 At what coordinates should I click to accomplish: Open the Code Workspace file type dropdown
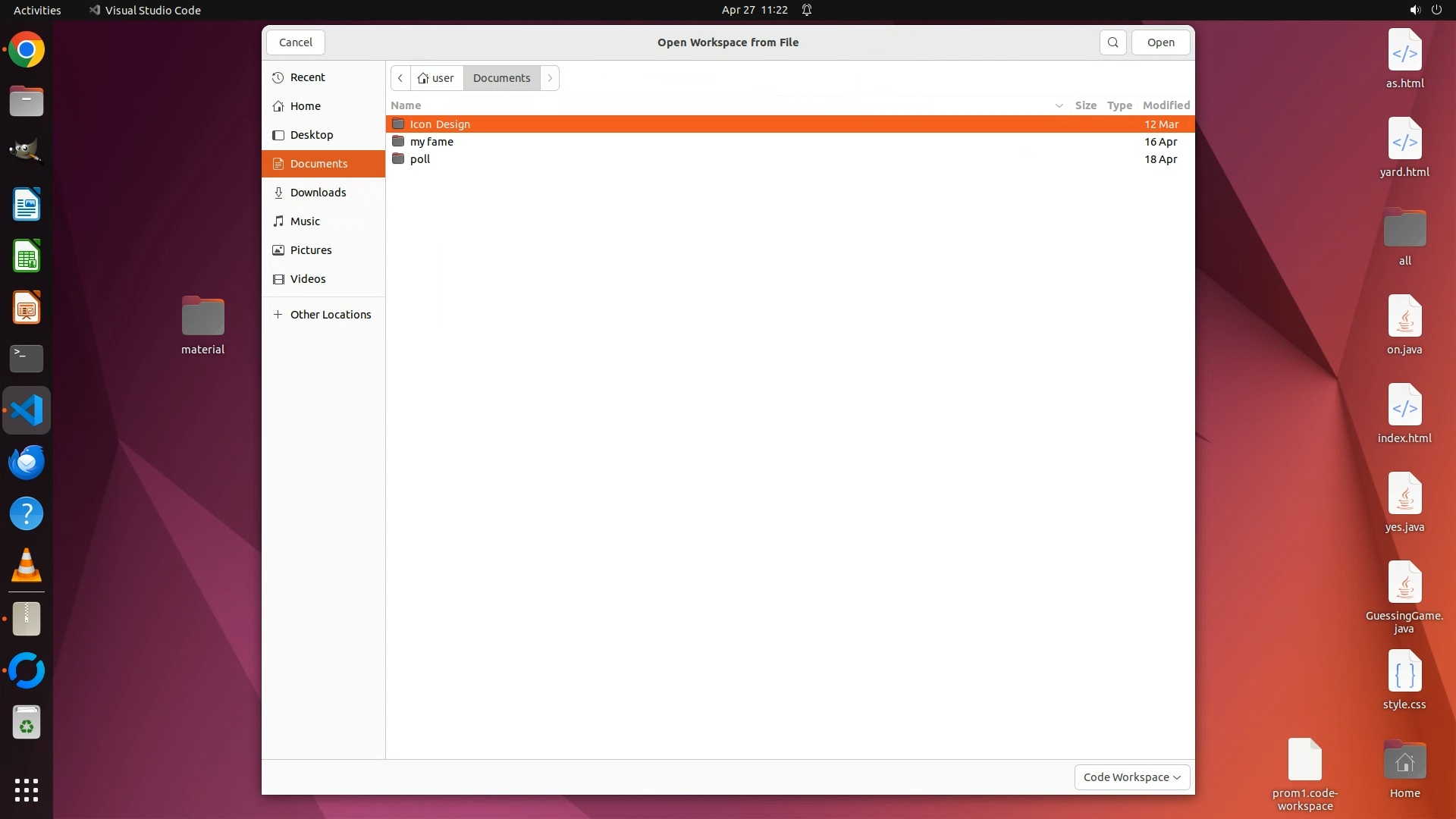[x=1131, y=777]
